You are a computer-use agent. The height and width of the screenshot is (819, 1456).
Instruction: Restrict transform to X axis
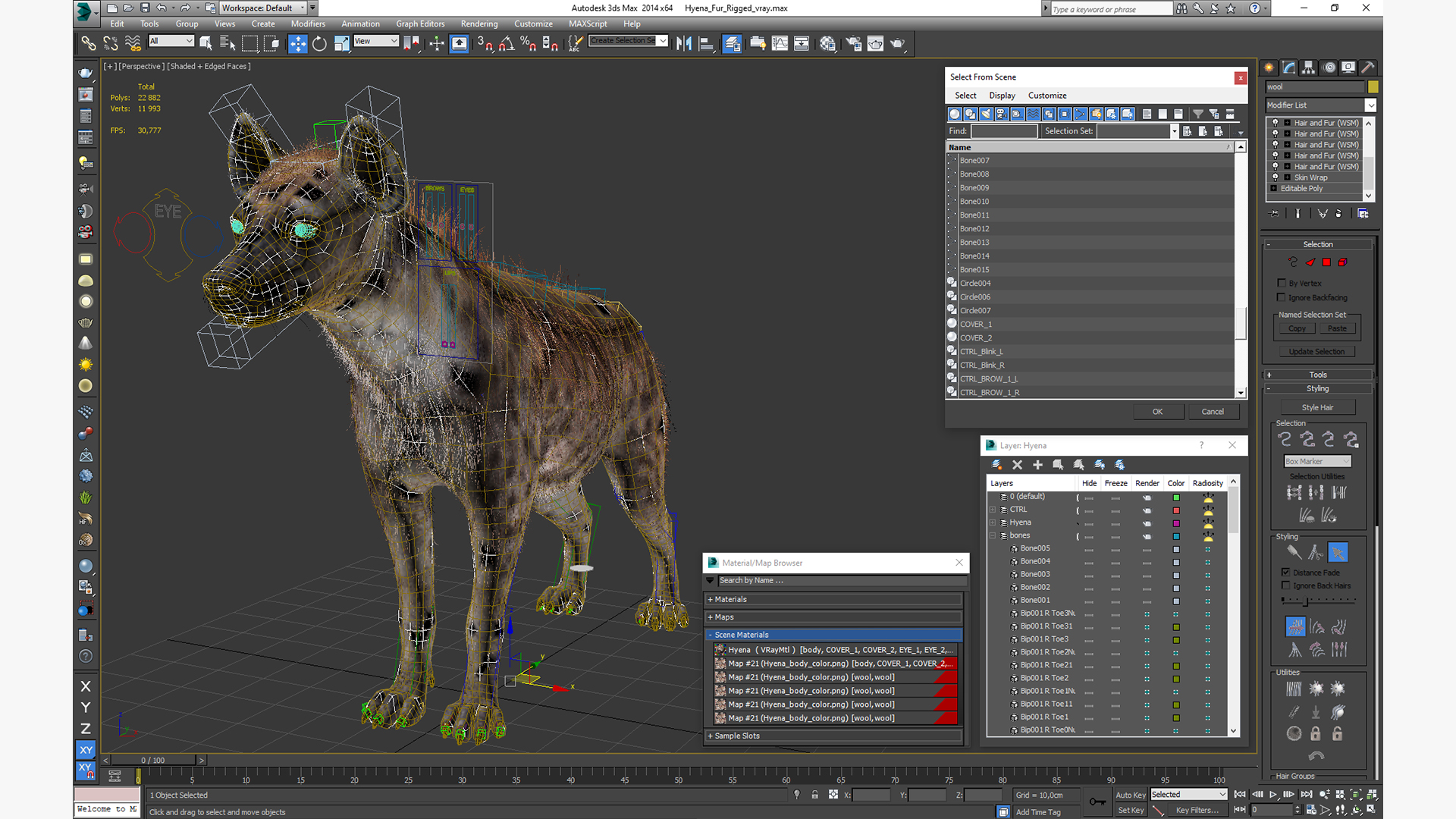coord(86,686)
